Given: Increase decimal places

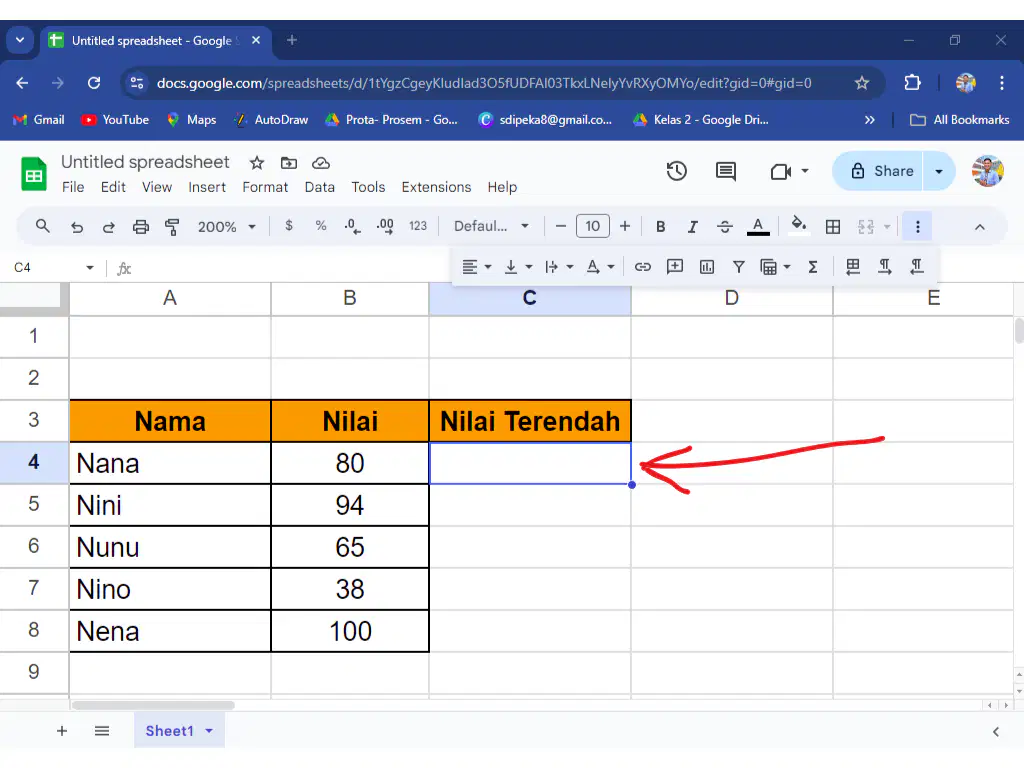Looking at the screenshot, I should point(385,227).
